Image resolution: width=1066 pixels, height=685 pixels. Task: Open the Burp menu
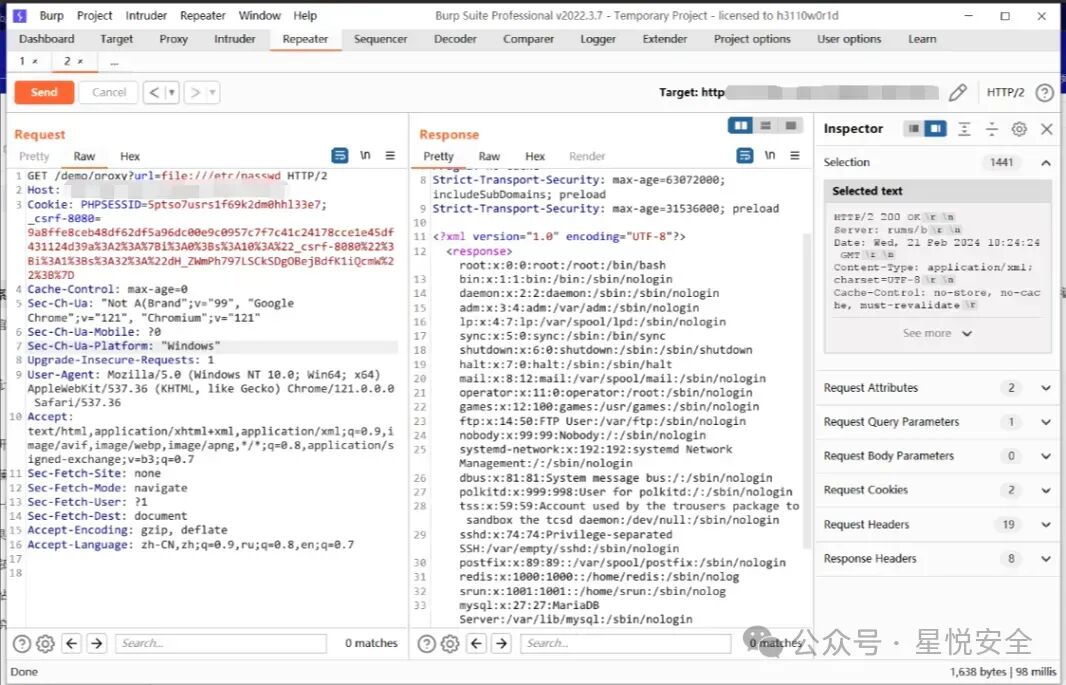(x=51, y=16)
